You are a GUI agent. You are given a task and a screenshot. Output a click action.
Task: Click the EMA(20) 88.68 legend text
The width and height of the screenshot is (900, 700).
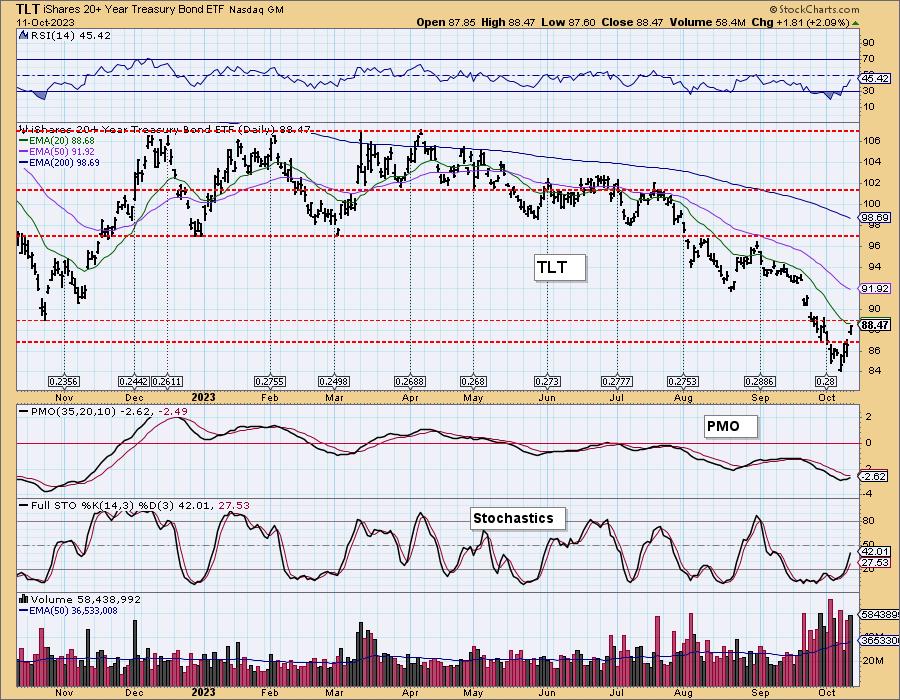(61, 141)
